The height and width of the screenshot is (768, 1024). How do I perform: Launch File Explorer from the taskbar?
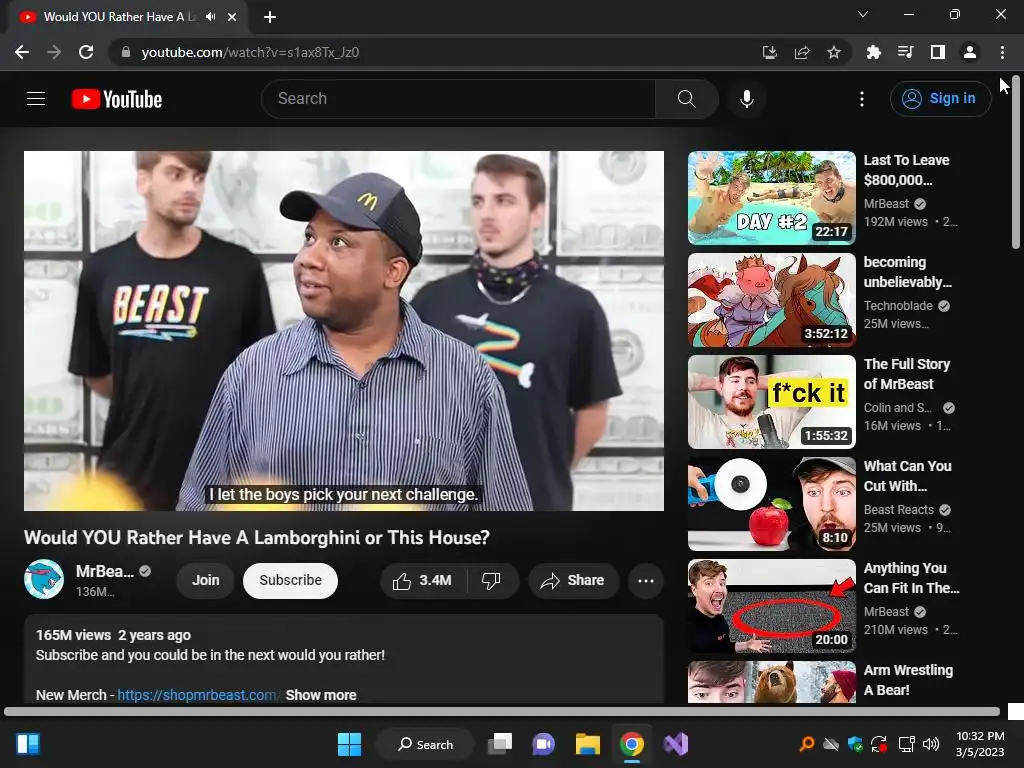[588, 744]
